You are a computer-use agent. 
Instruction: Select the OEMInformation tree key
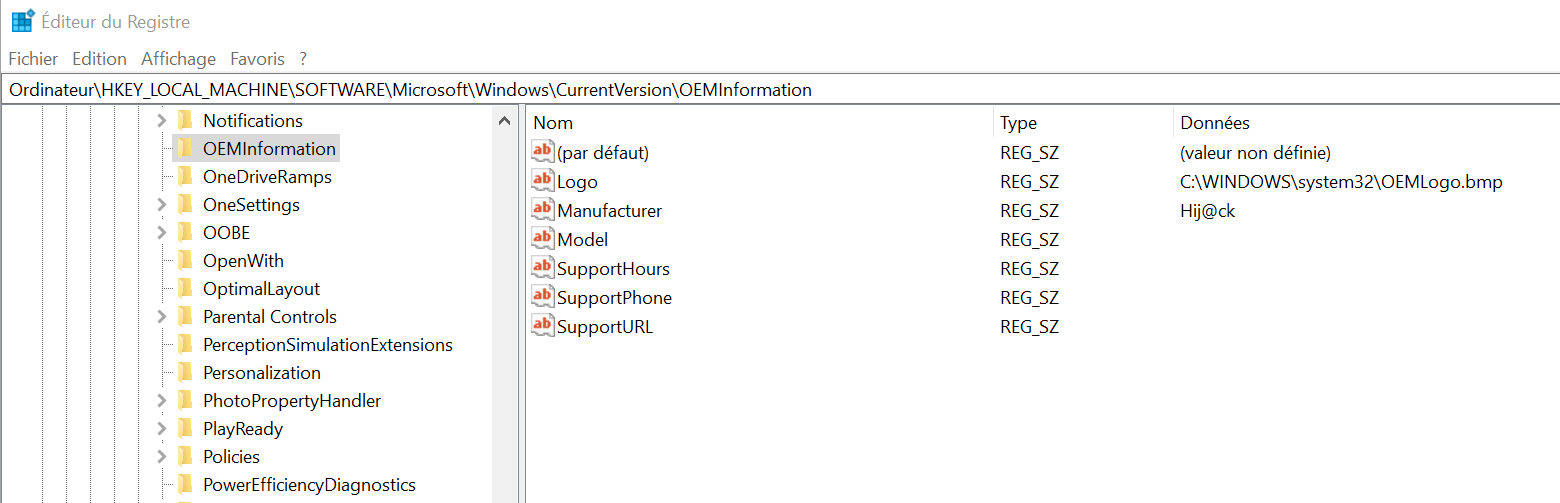(x=269, y=148)
